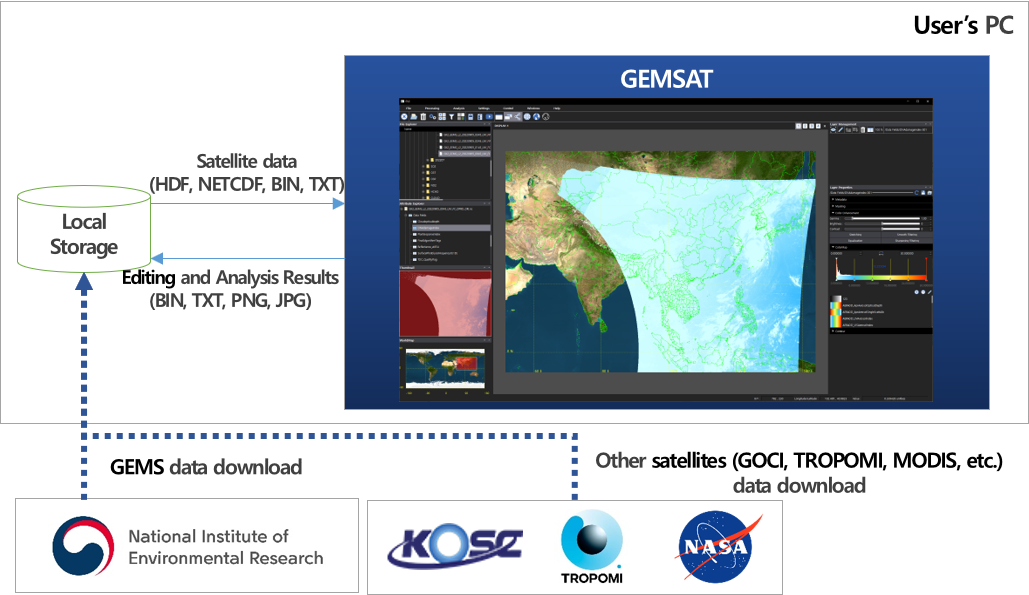1029x595 pixels.
Task: Expand the first folder in File Explorer
Action: [427, 160]
